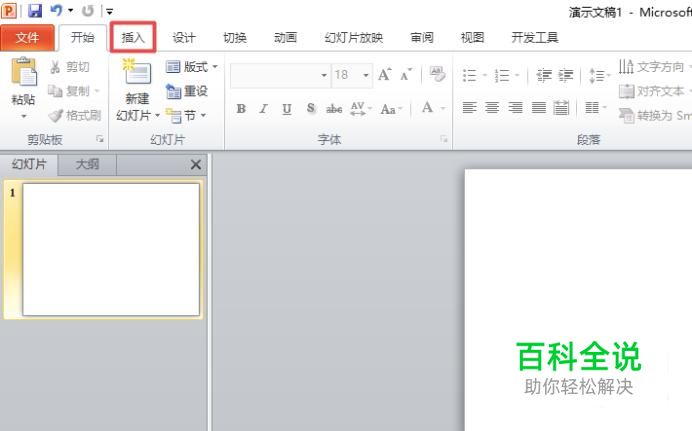Open 对齐文本 (Align Text) menu
Image resolution: width=692 pixels, height=431 pixels.
coord(654,91)
